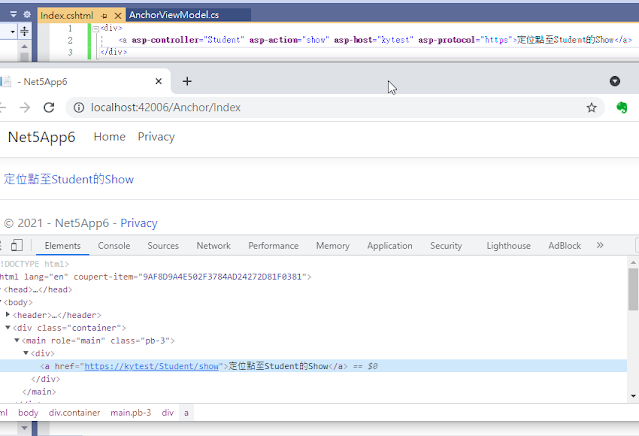639x436 pixels.
Task: Pin the Index.cshtml editor tab
Action: (104, 16)
